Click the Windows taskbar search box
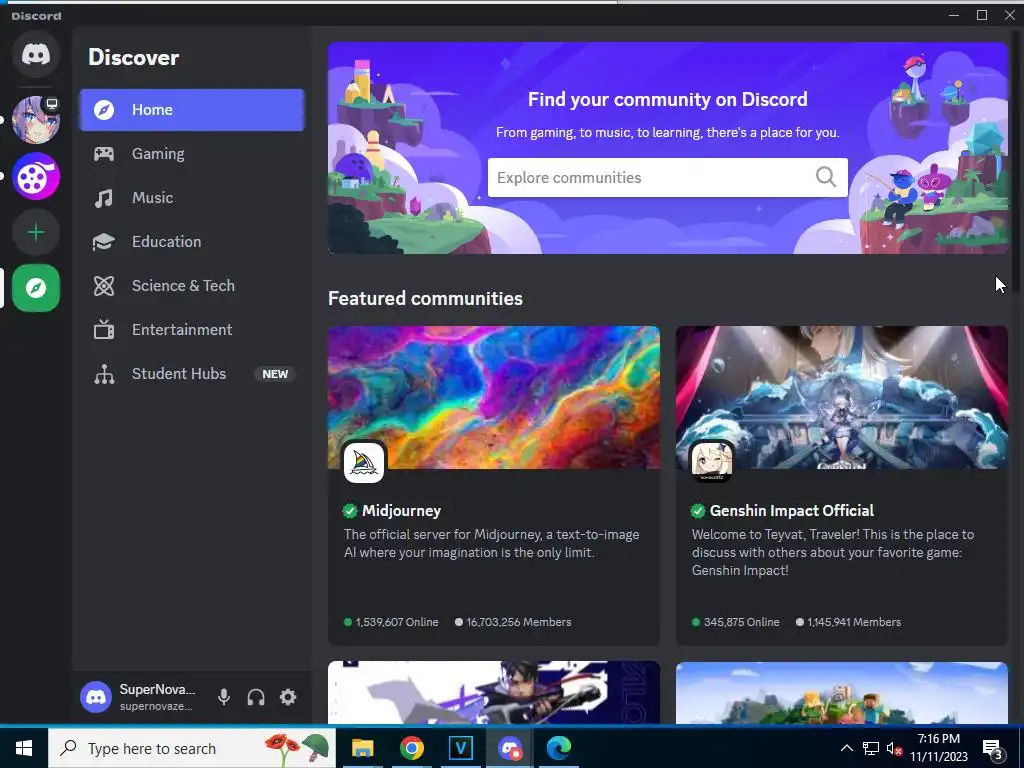 (192, 748)
